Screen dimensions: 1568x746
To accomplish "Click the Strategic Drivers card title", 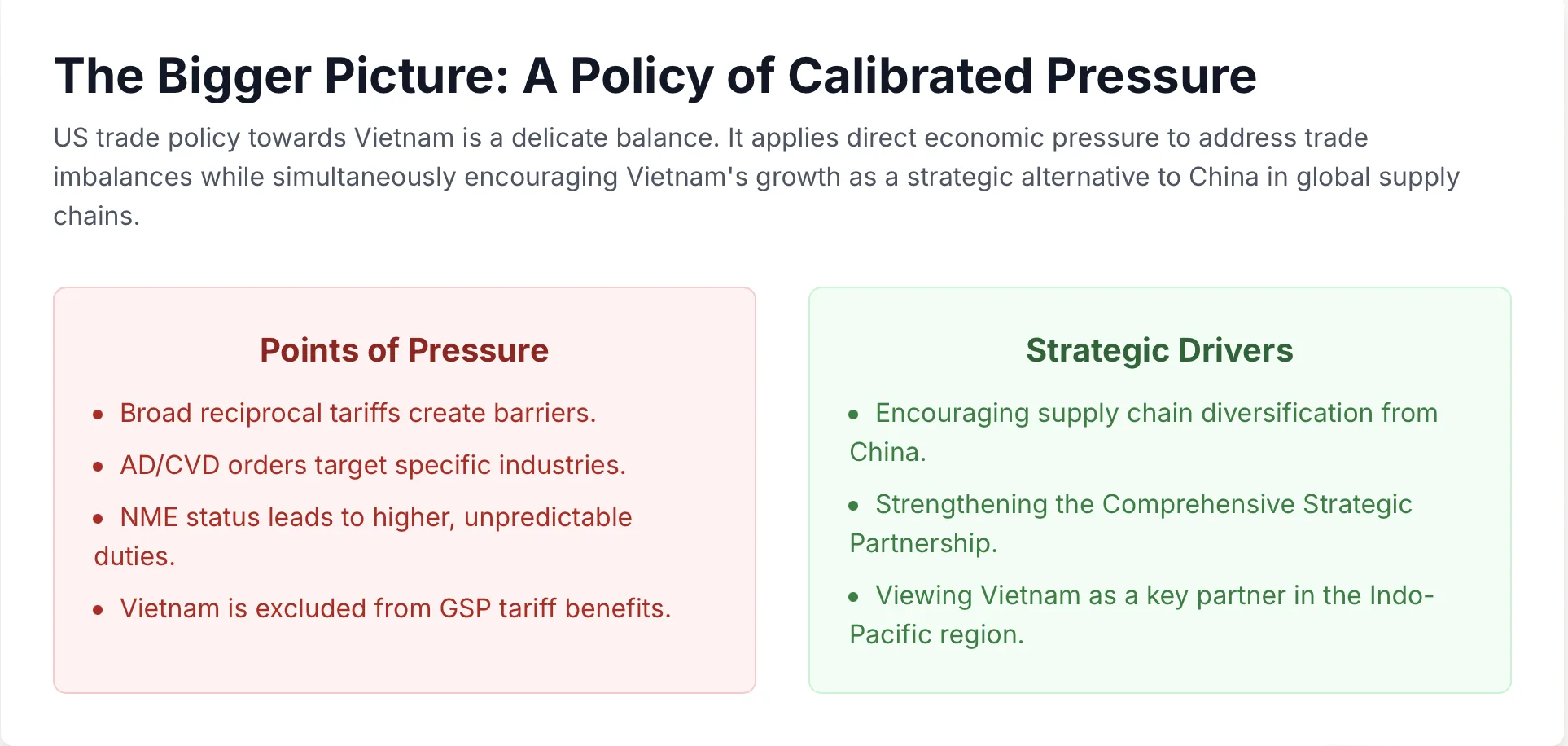I will [x=1159, y=350].
